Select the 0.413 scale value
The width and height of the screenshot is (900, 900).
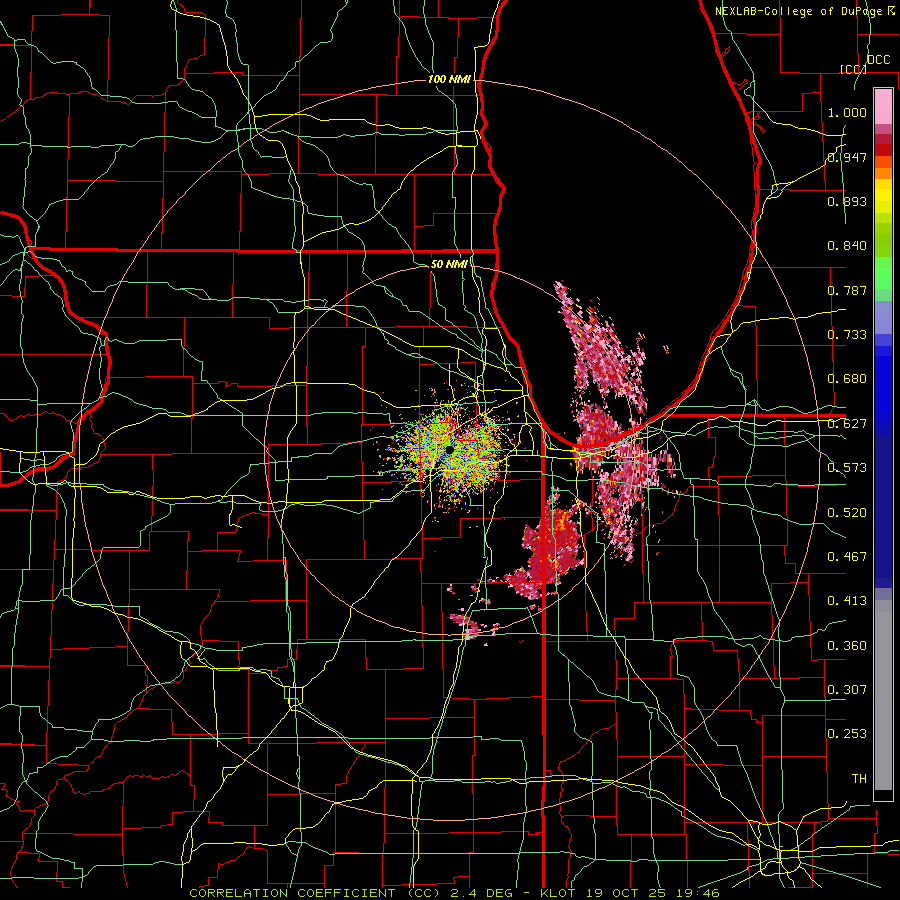coord(847,601)
